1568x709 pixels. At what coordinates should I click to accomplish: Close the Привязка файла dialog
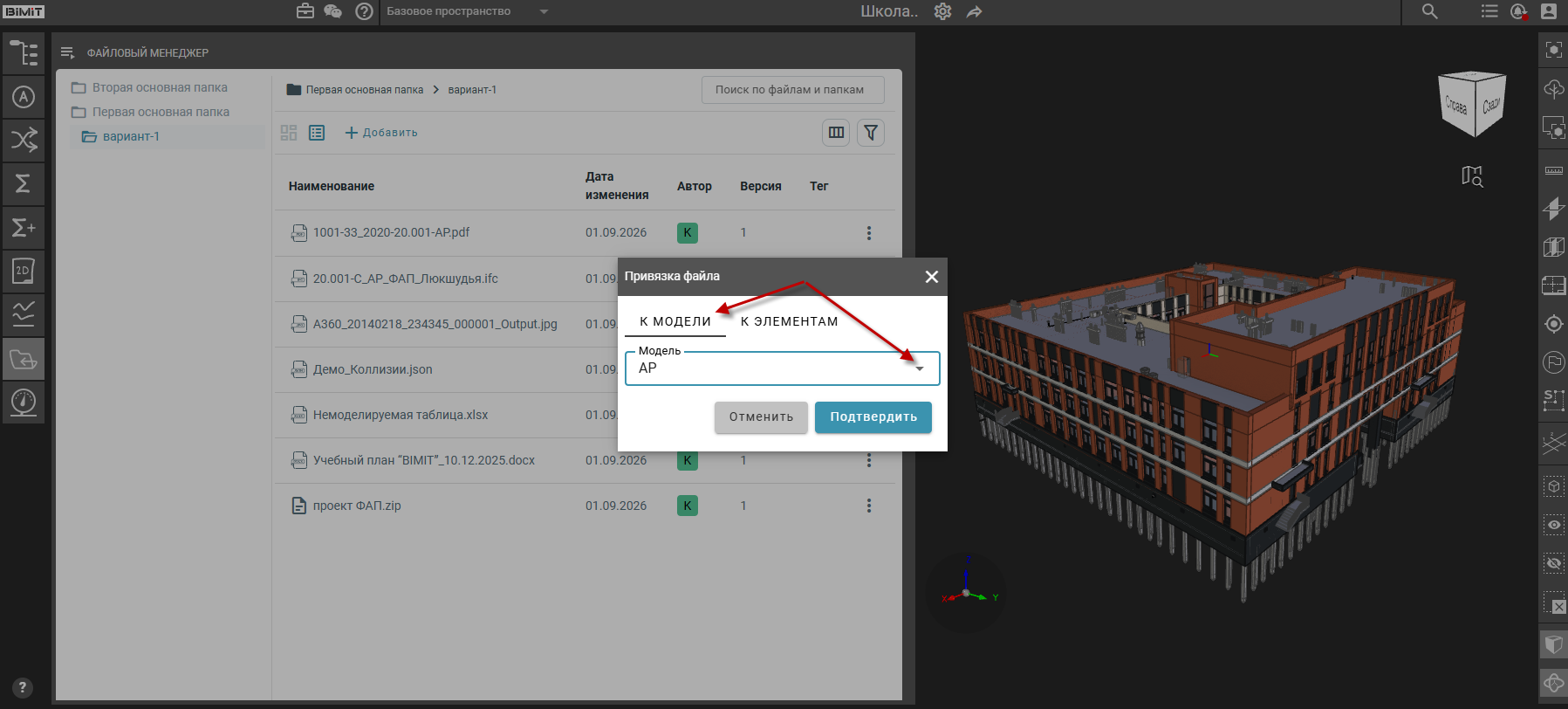(x=932, y=277)
